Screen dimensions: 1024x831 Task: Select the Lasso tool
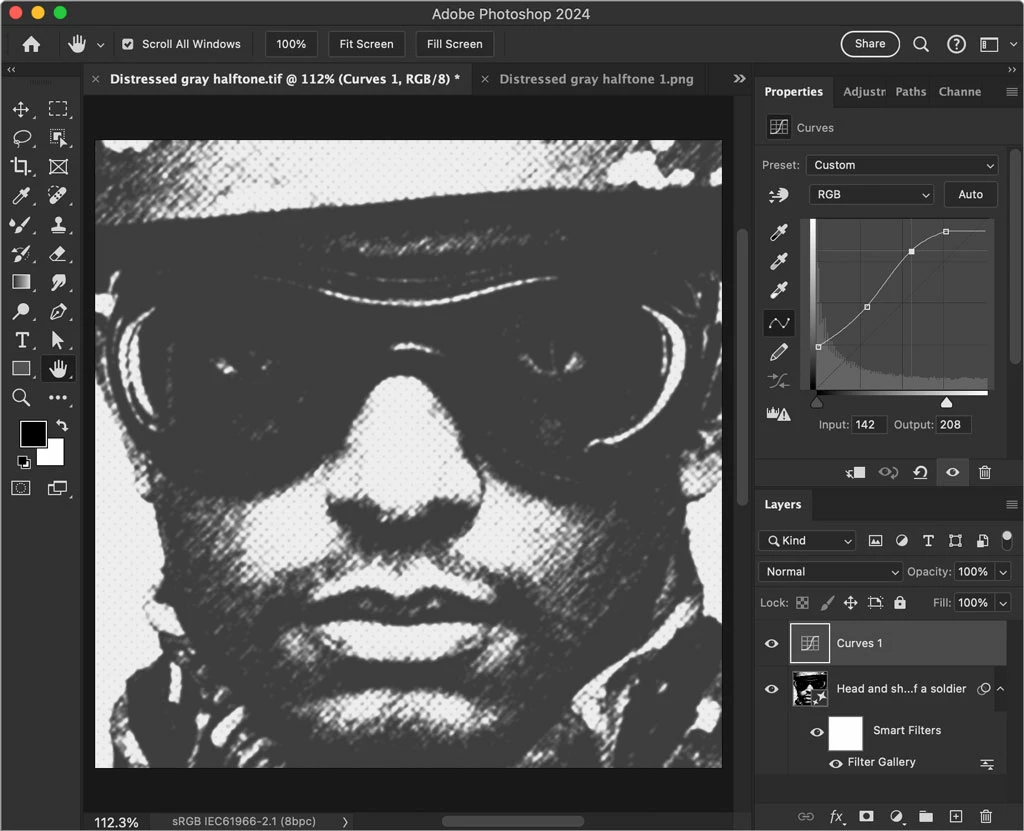(x=21, y=138)
